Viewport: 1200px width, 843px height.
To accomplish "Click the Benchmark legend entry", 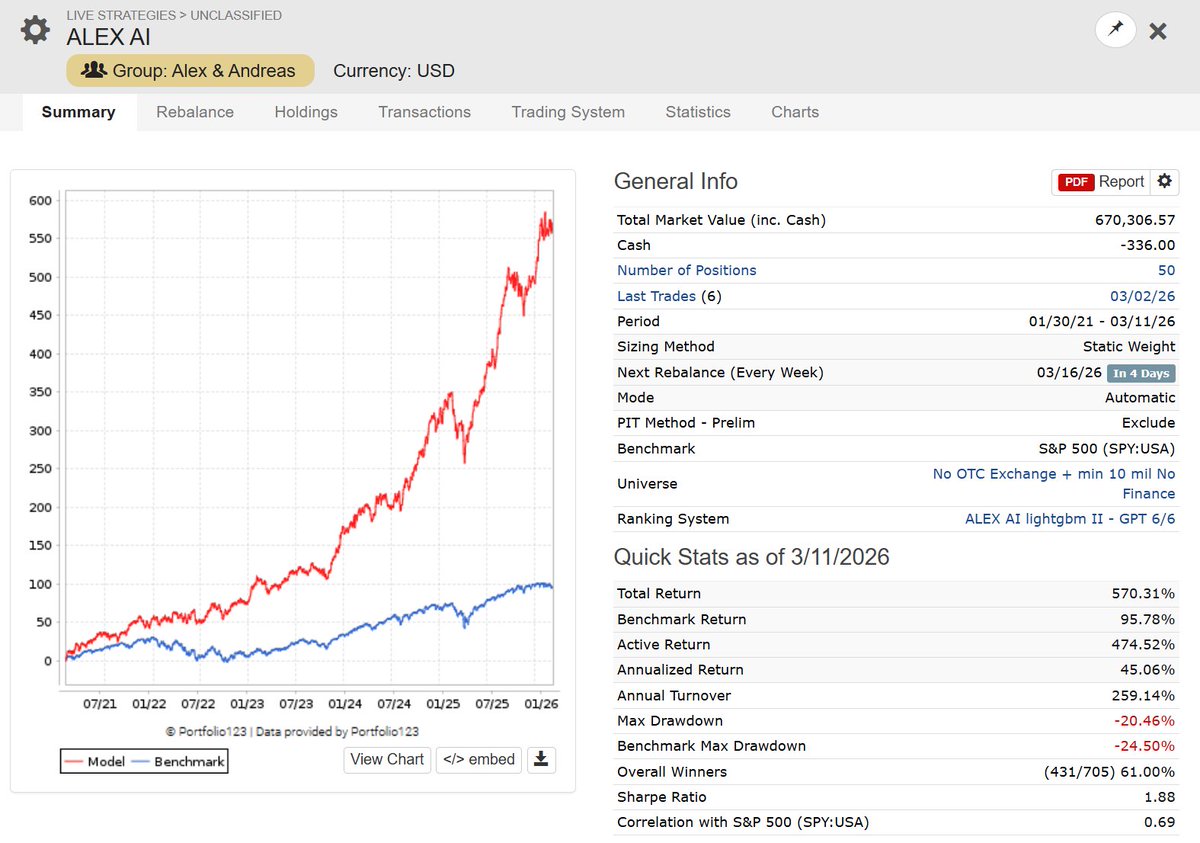I will (179, 762).
